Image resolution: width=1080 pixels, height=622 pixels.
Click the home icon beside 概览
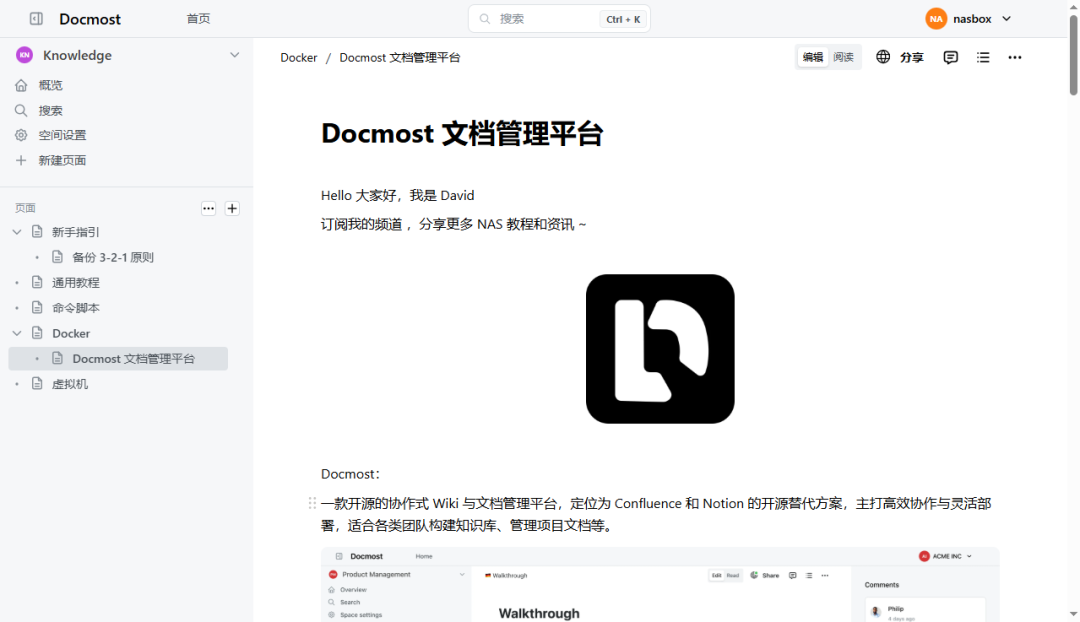21,85
